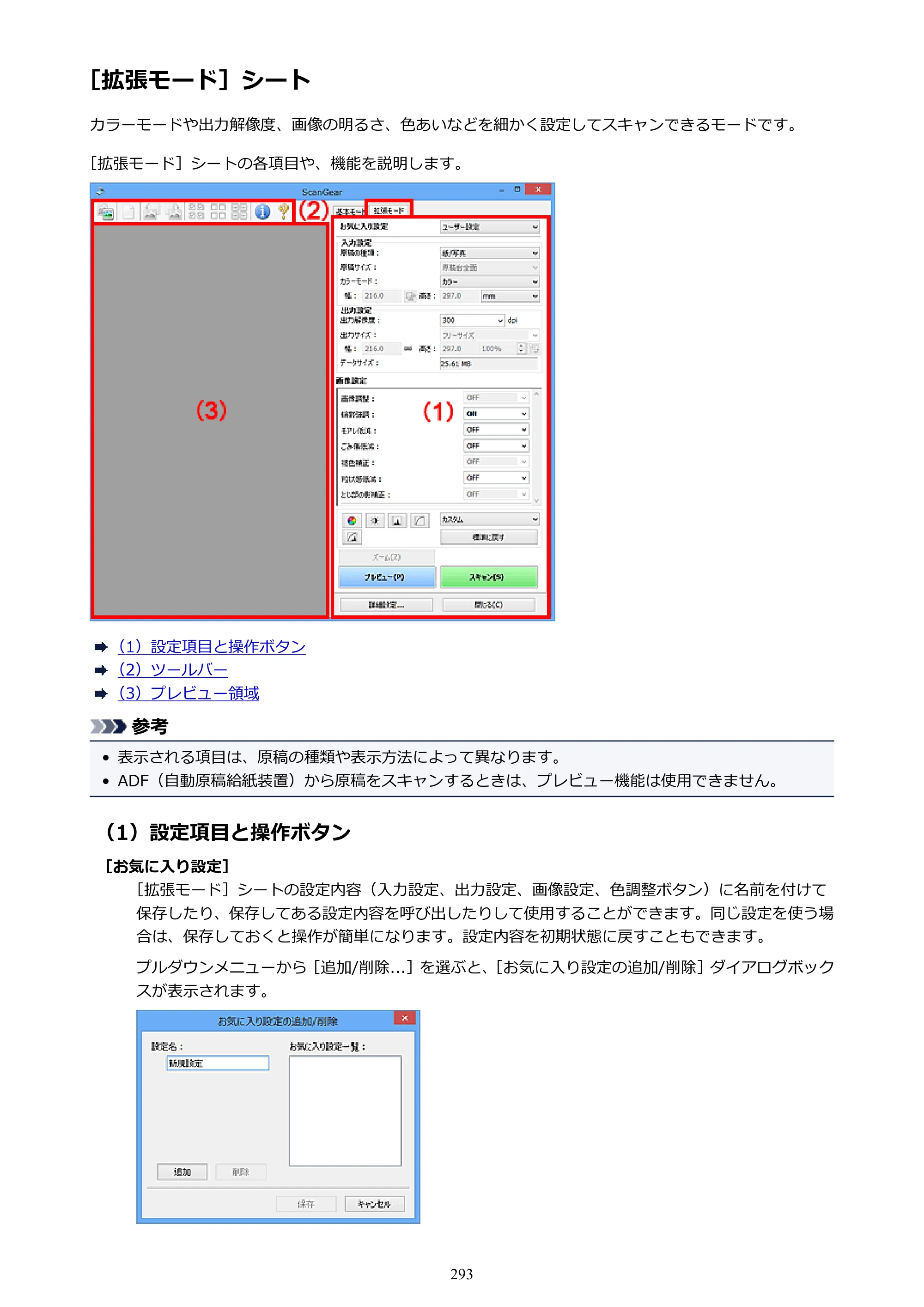This screenshot has height=1307, width=924.
Task: Click the データサイズ value 25.61 MB
Action: 488,364
